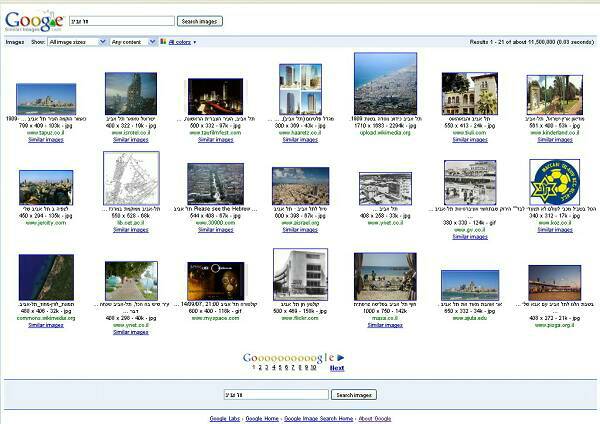Screen dimensions: 600x424
Task: Open the aerial coast thumbnail from upload.wikimedia.org
Action: click(x=385, y=84)
